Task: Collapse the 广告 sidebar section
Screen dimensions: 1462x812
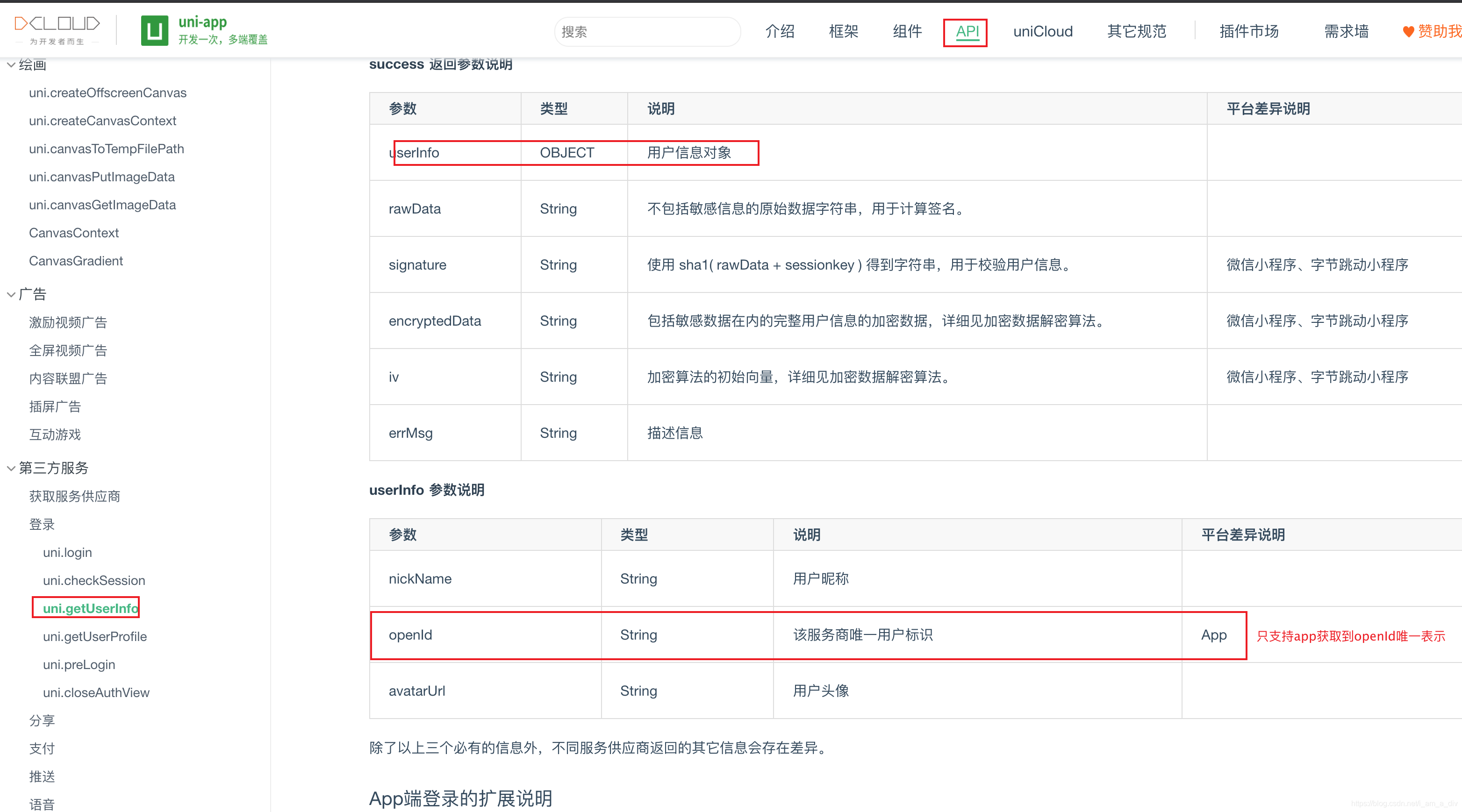Action: [11, 294]
